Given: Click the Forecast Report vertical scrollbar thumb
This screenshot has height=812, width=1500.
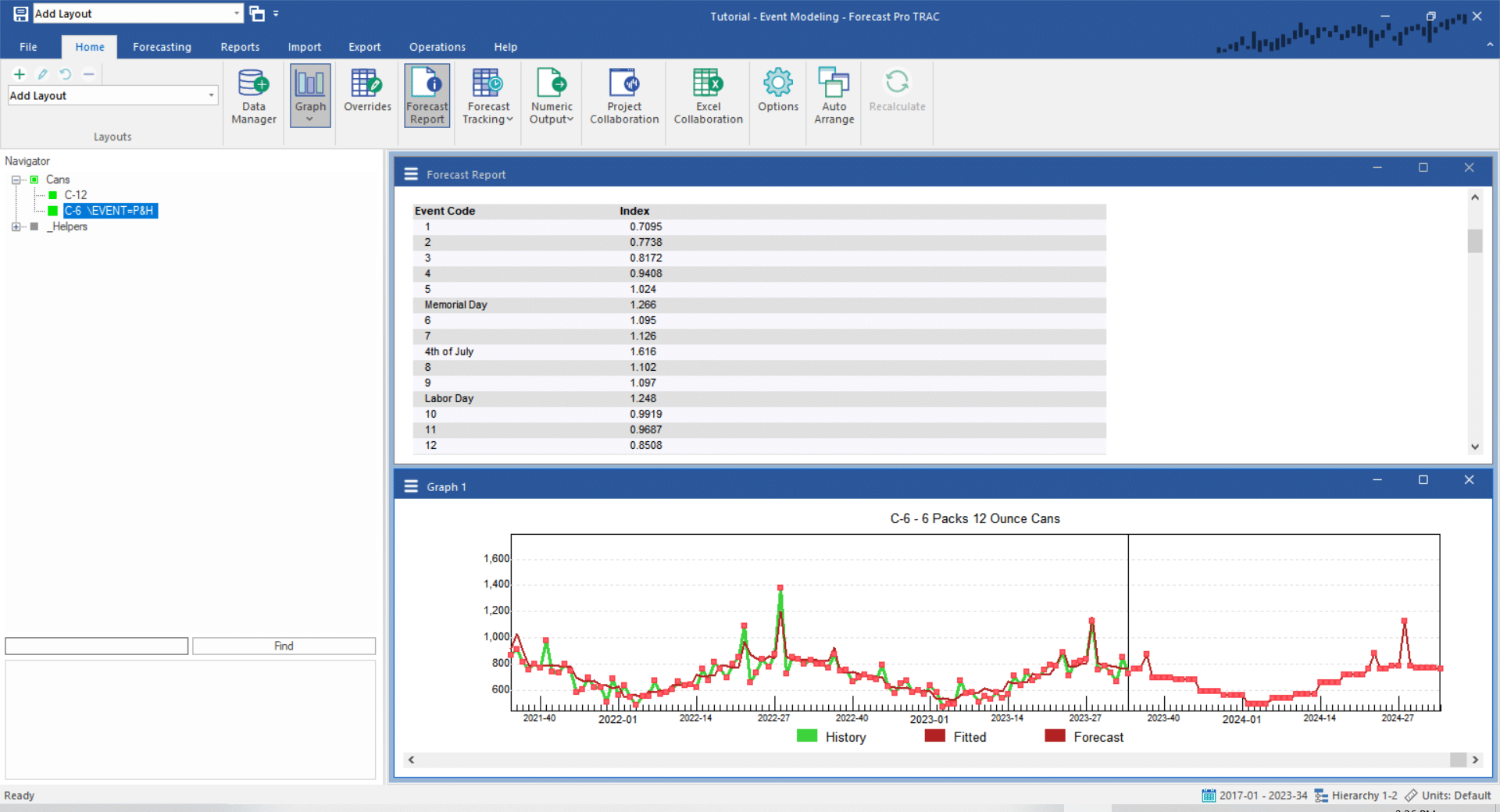Looking at the screenshot, I should coord(1475,240).
